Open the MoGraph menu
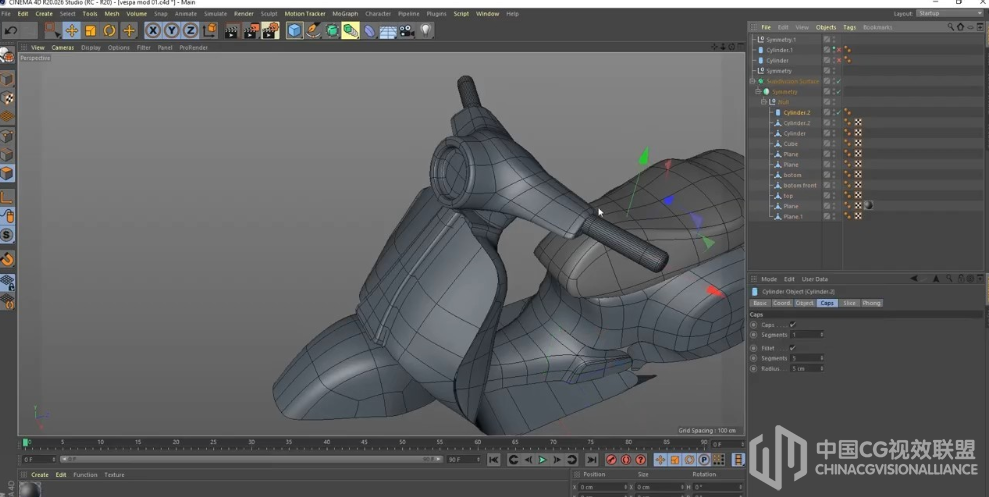Image resolution: width=989 pixels, height=497 pixels. pos(345,13)
